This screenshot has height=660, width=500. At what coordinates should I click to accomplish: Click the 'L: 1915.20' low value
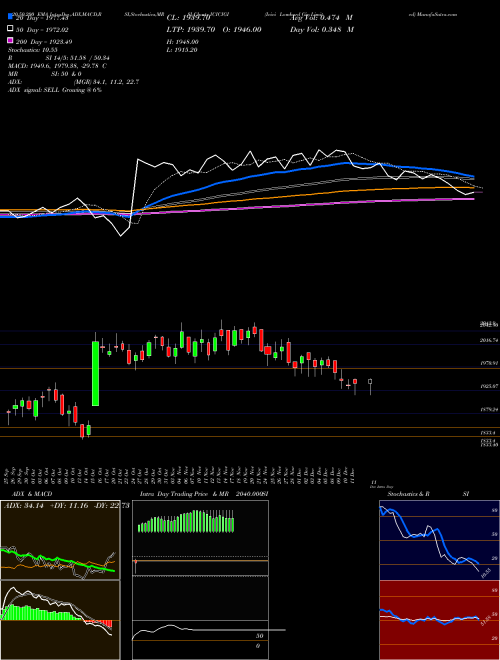tap(182, 50)
